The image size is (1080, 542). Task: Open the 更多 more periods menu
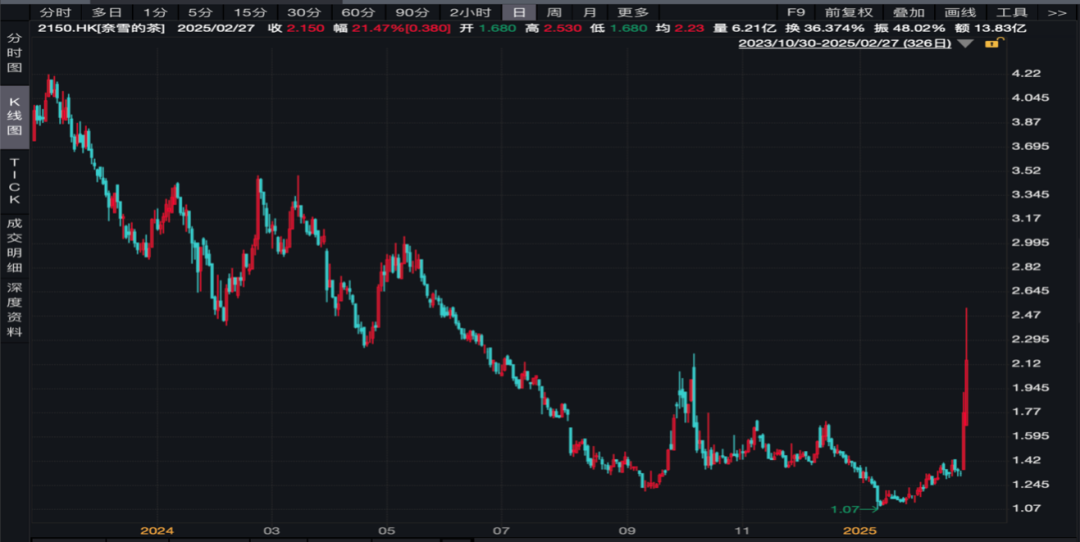[x=633, y=12]
